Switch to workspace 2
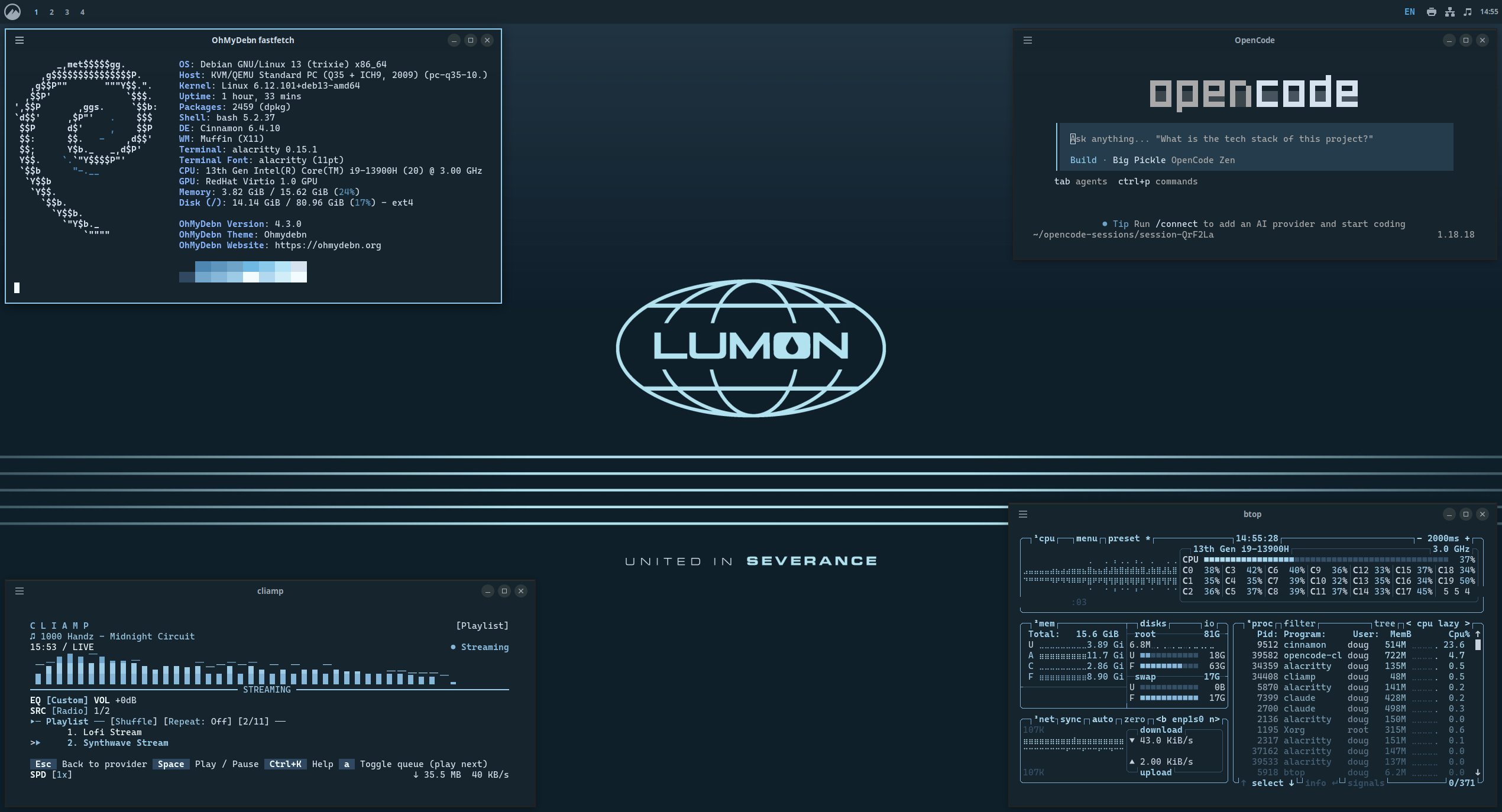1502x812 pixels. click(x=51, y=12)
